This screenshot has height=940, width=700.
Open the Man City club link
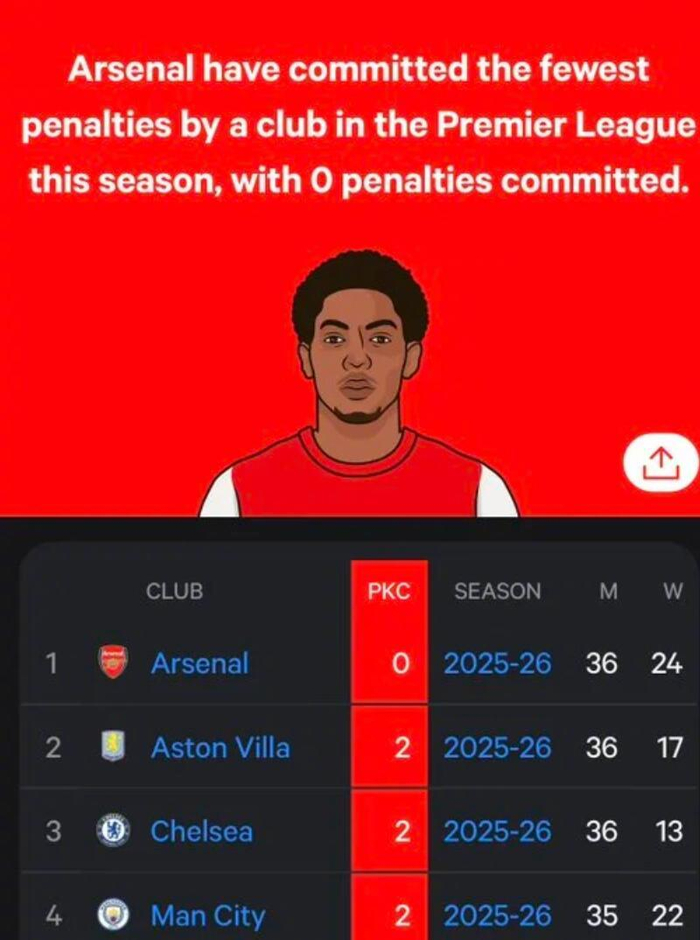tap(207, 917)
